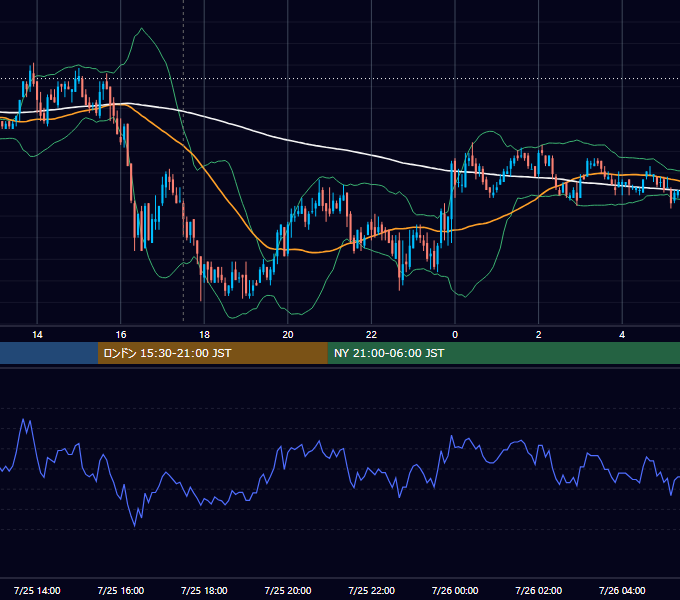Click the 7/25 14:00 time label

pos(37,590)
